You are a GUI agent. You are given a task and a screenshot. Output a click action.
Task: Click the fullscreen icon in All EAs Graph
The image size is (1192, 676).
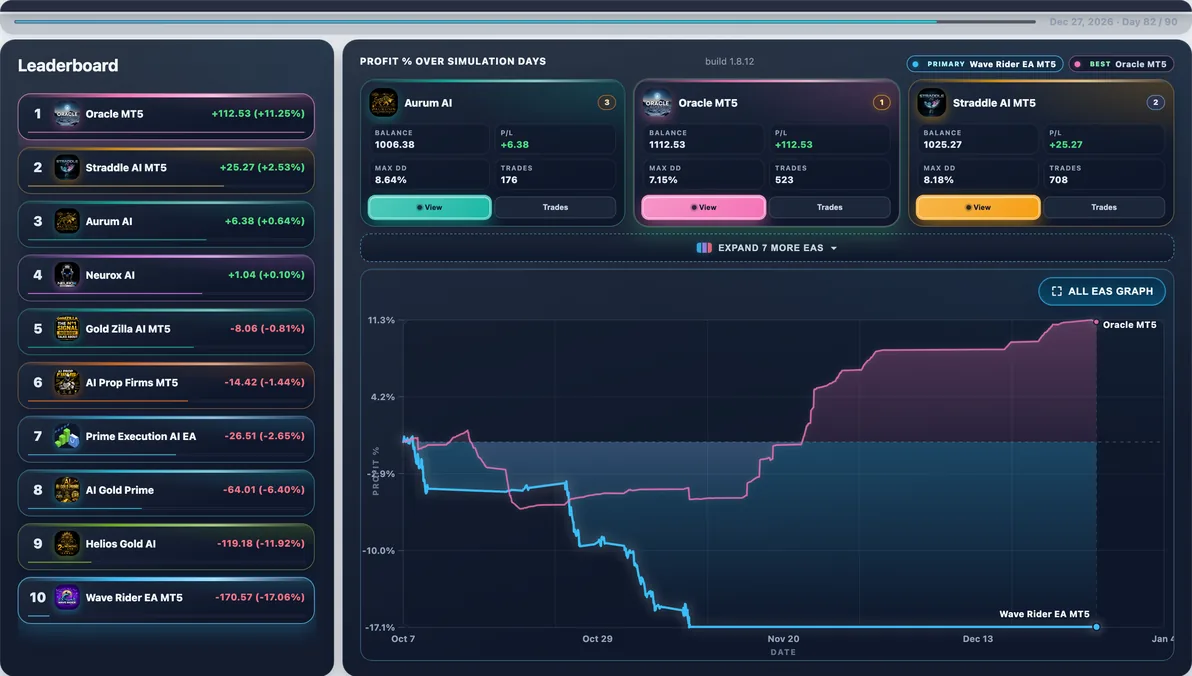pyautogui.click(x=1057, y=291)
